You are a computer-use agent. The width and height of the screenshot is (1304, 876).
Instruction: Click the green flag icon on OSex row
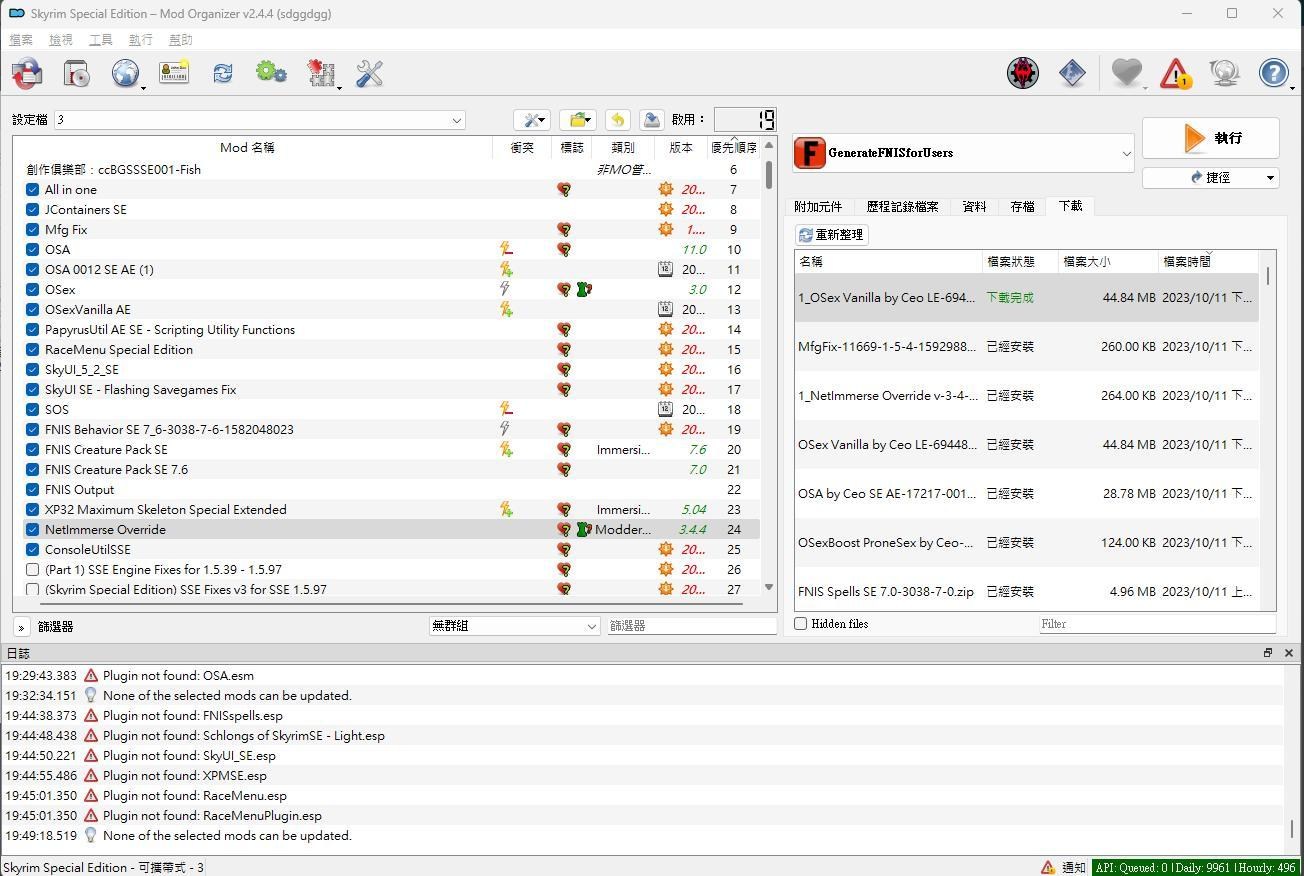point(583,289)
